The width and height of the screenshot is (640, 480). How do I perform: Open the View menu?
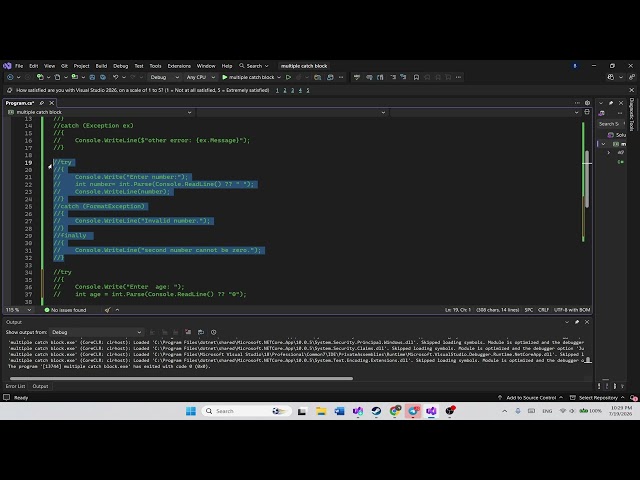coord(49,66)
